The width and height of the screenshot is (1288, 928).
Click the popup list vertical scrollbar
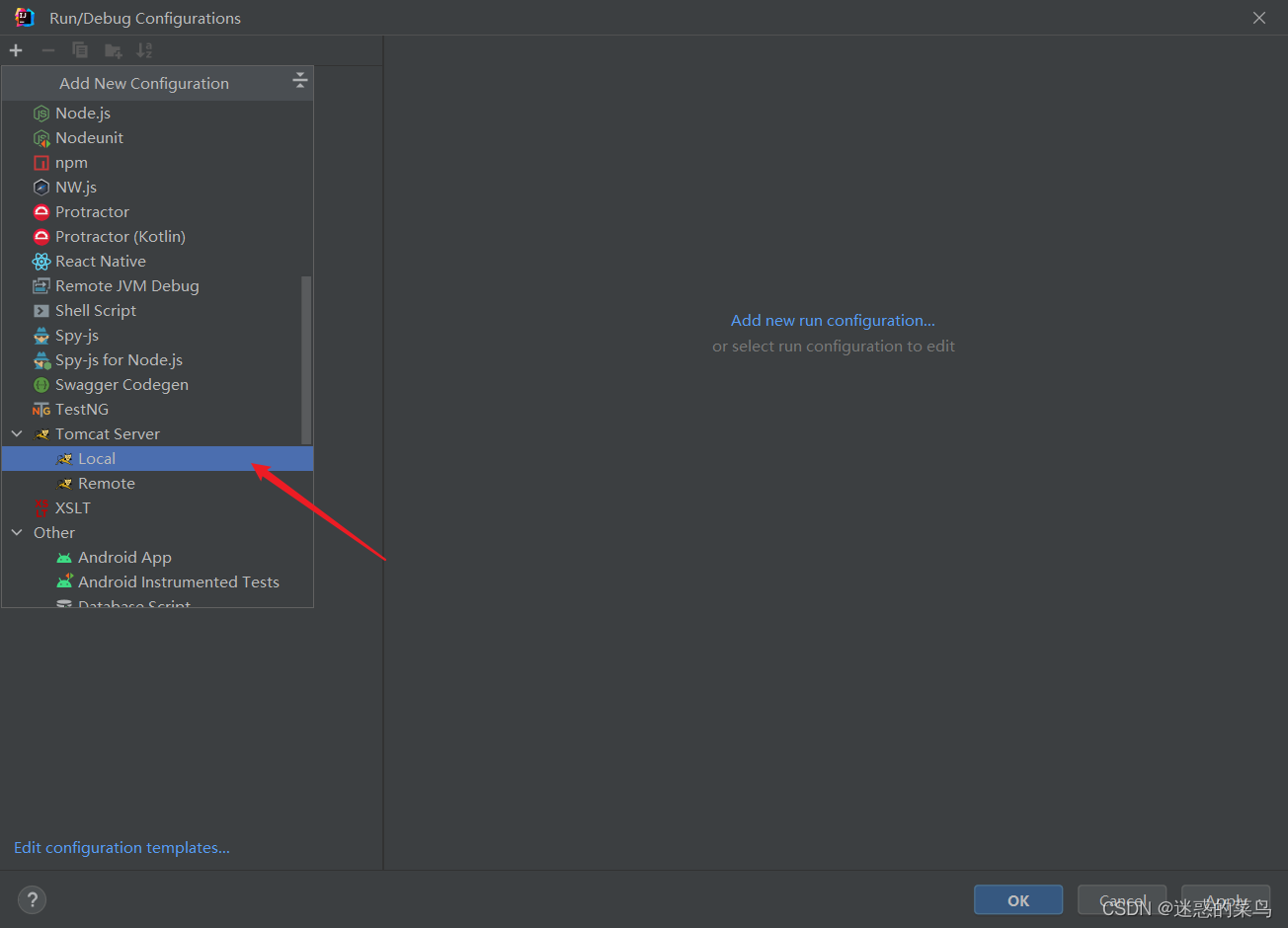[306, 359]
